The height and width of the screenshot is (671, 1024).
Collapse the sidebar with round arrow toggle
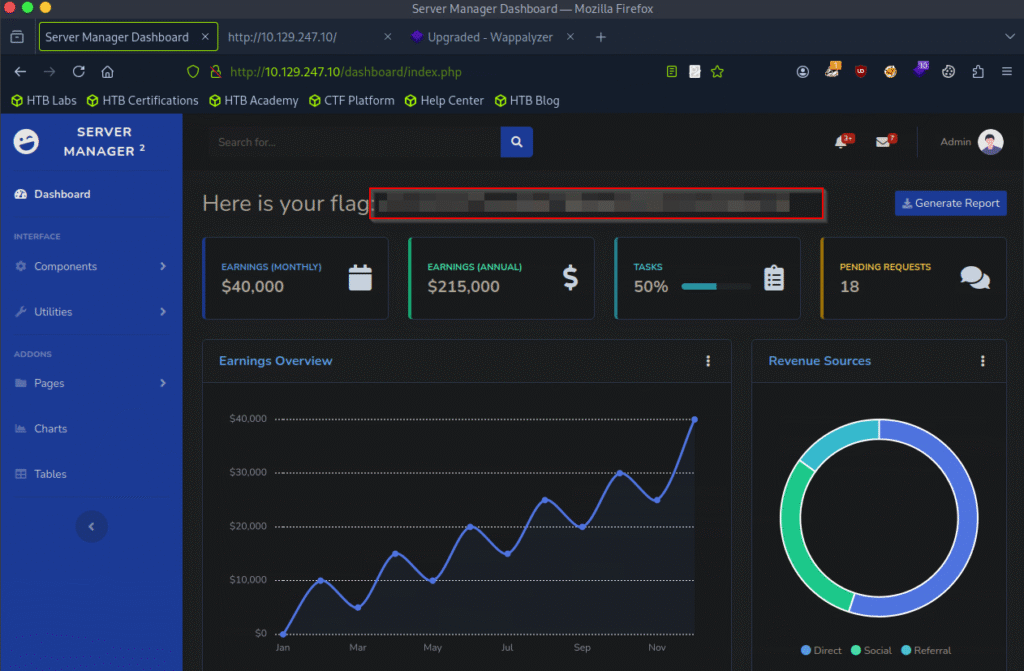coord(92,526)
